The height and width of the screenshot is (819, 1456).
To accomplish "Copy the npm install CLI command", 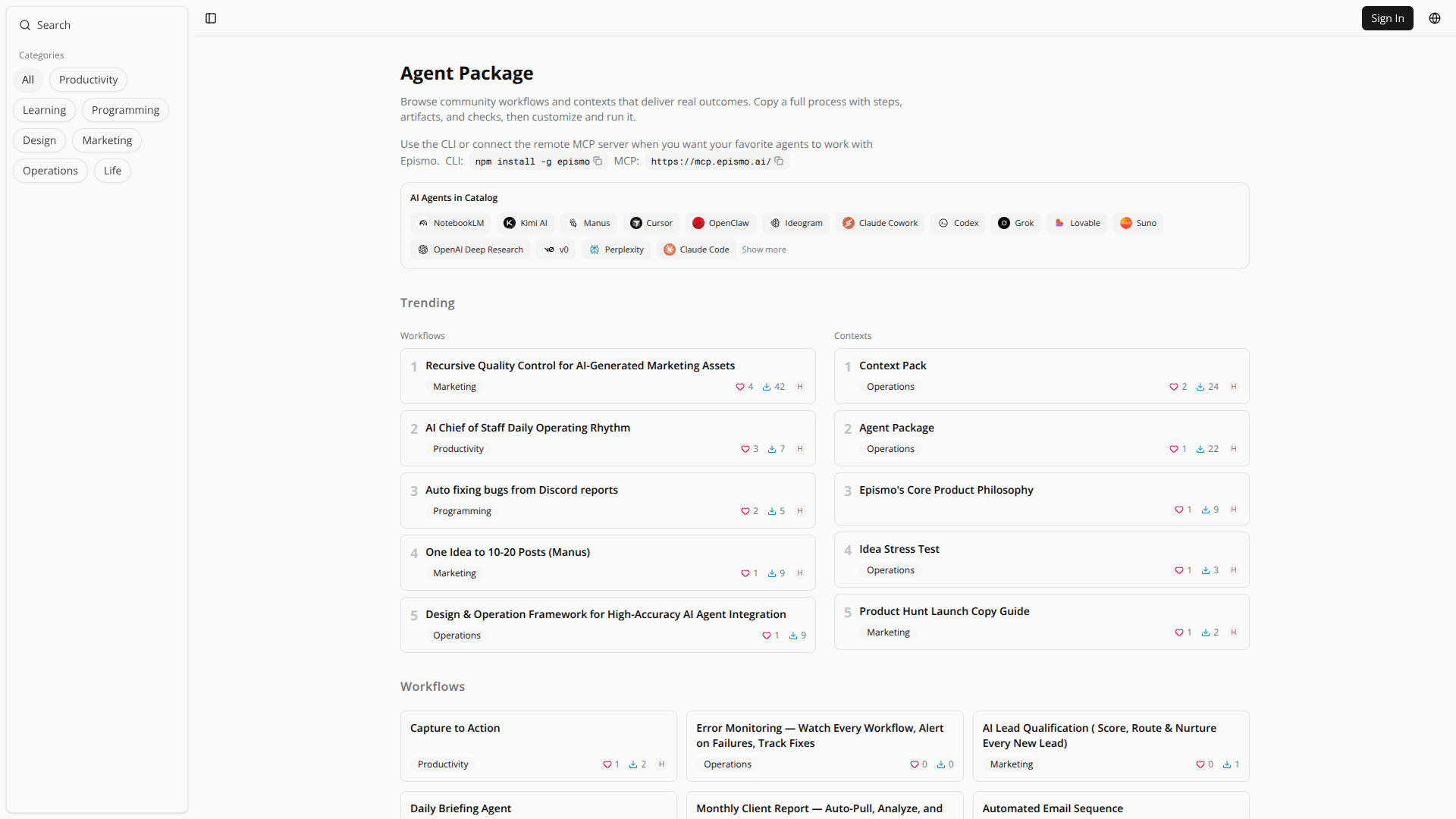I will coord(598,161).
